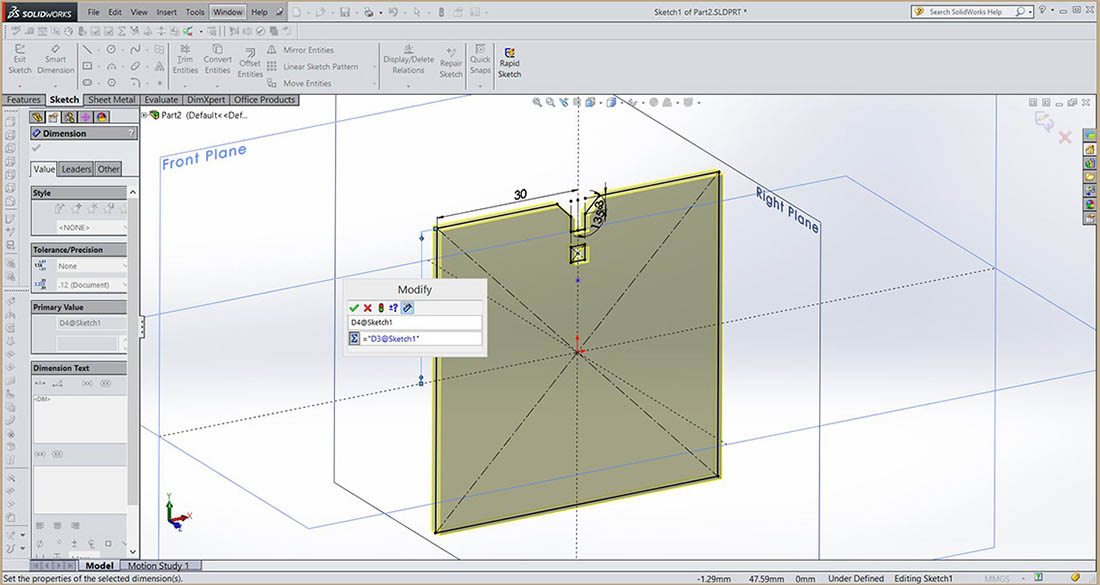
Task: Open the Office Products tab
Action: 264,100
